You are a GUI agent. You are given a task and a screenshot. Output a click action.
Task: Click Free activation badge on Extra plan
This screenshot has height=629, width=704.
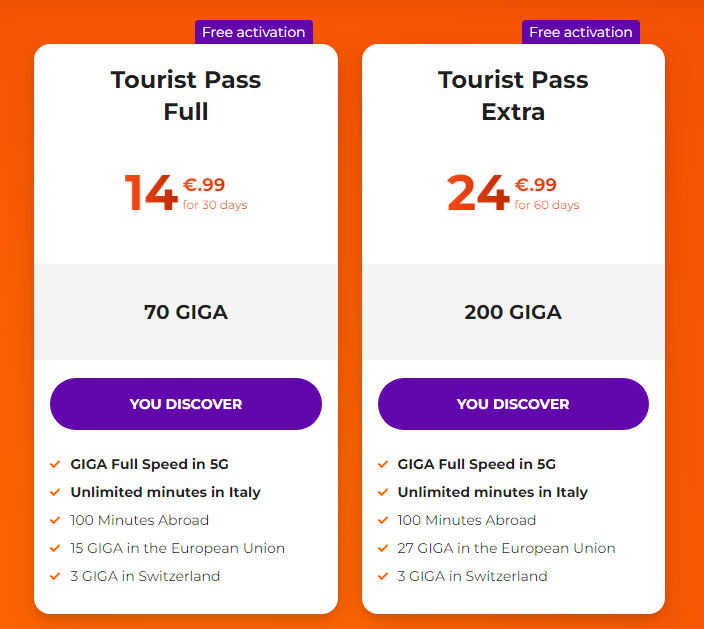580,32
